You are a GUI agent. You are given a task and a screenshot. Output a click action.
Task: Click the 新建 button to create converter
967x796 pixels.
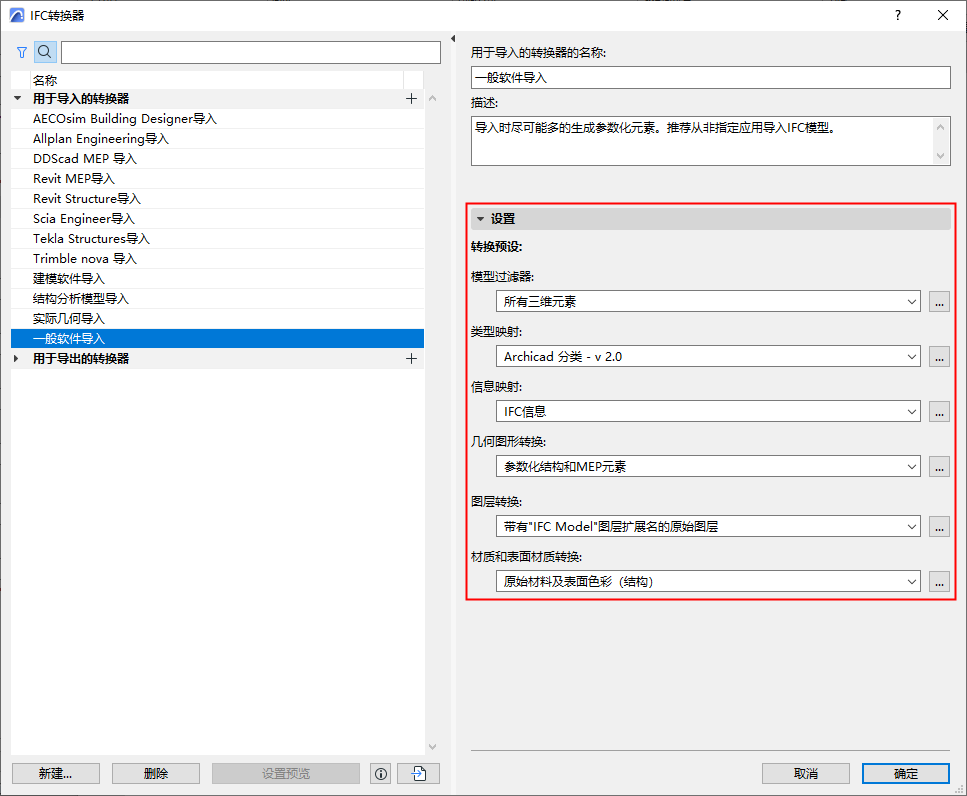tap(55, 773)
